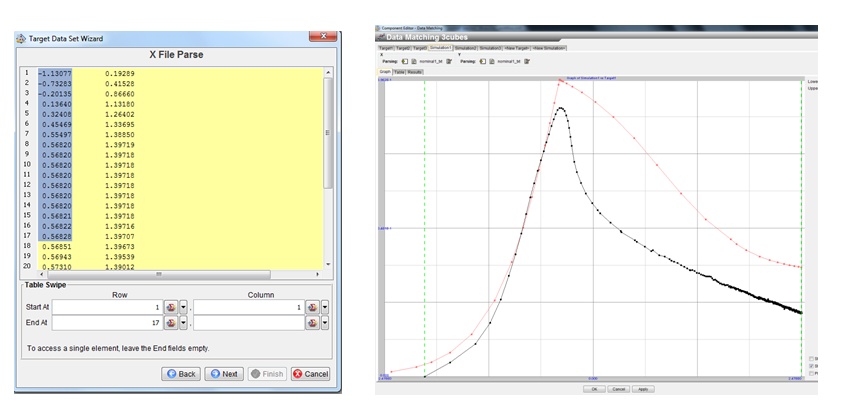The image size is (852, 409).
Task: Click the first X Parsing icon in Data Matching
Action: pos(405,61)
